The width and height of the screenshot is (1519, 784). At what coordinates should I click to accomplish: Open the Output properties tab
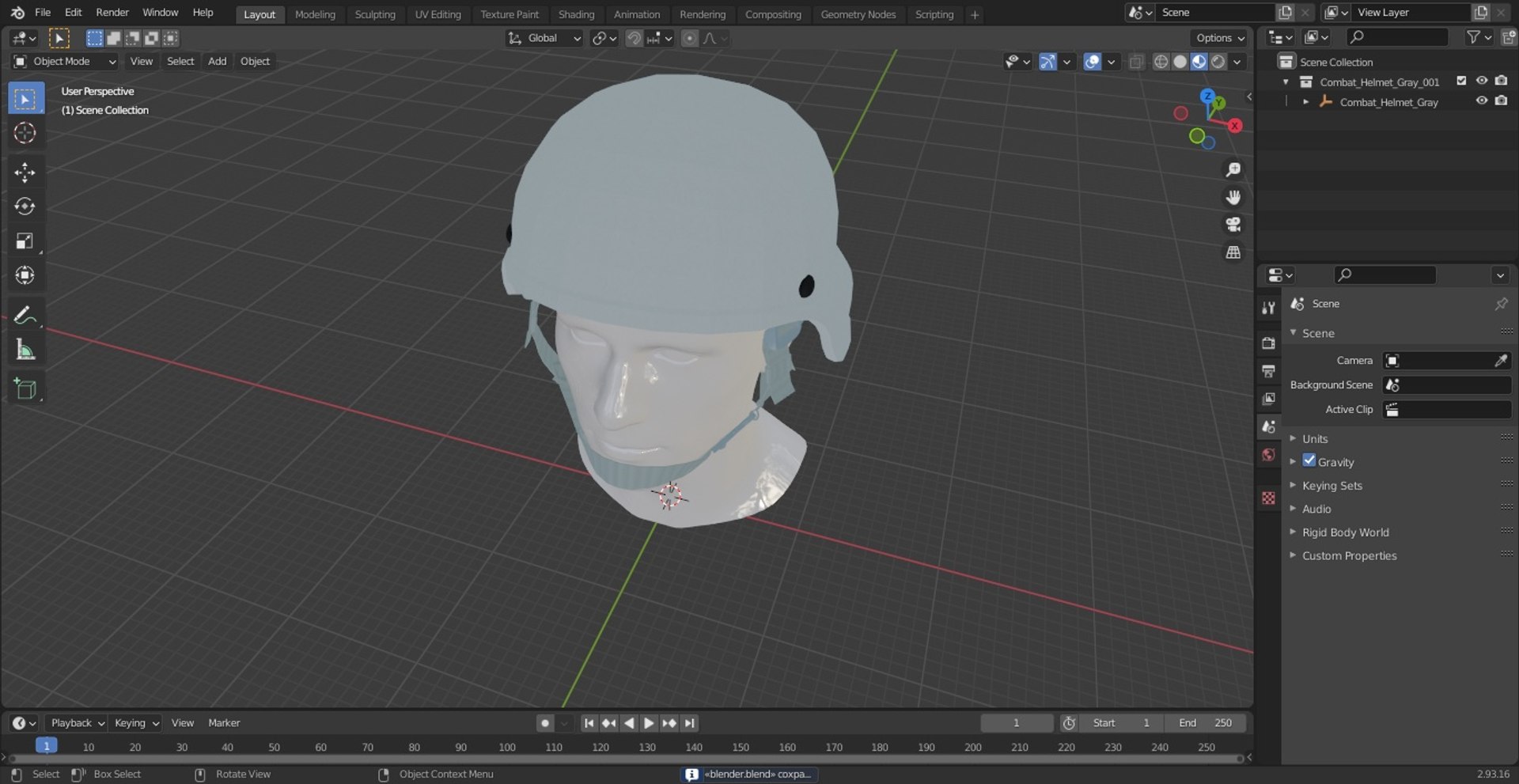pyautogui.click(x=1268, y=371)
